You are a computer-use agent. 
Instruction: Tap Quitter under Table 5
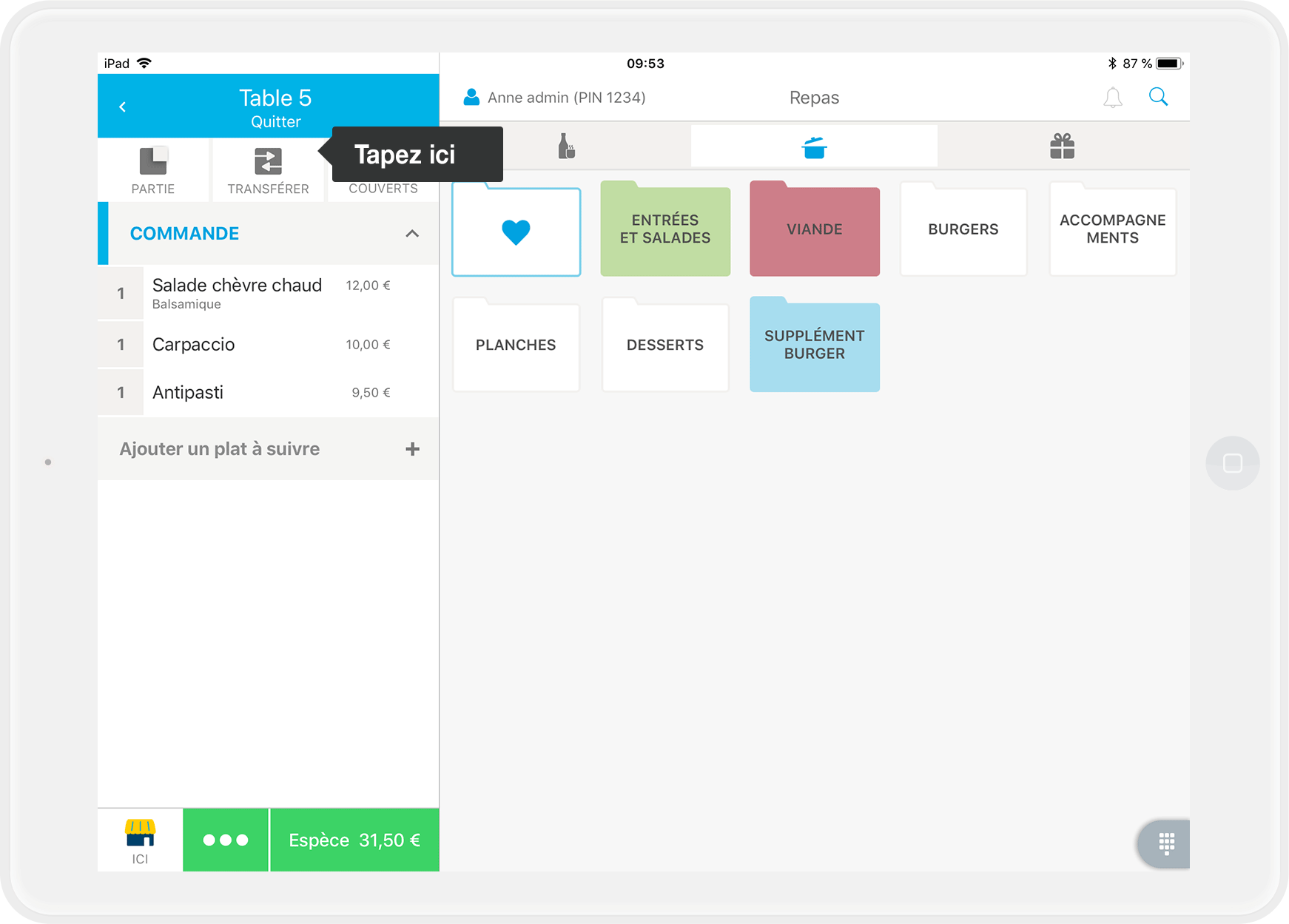tap(275, 121)
